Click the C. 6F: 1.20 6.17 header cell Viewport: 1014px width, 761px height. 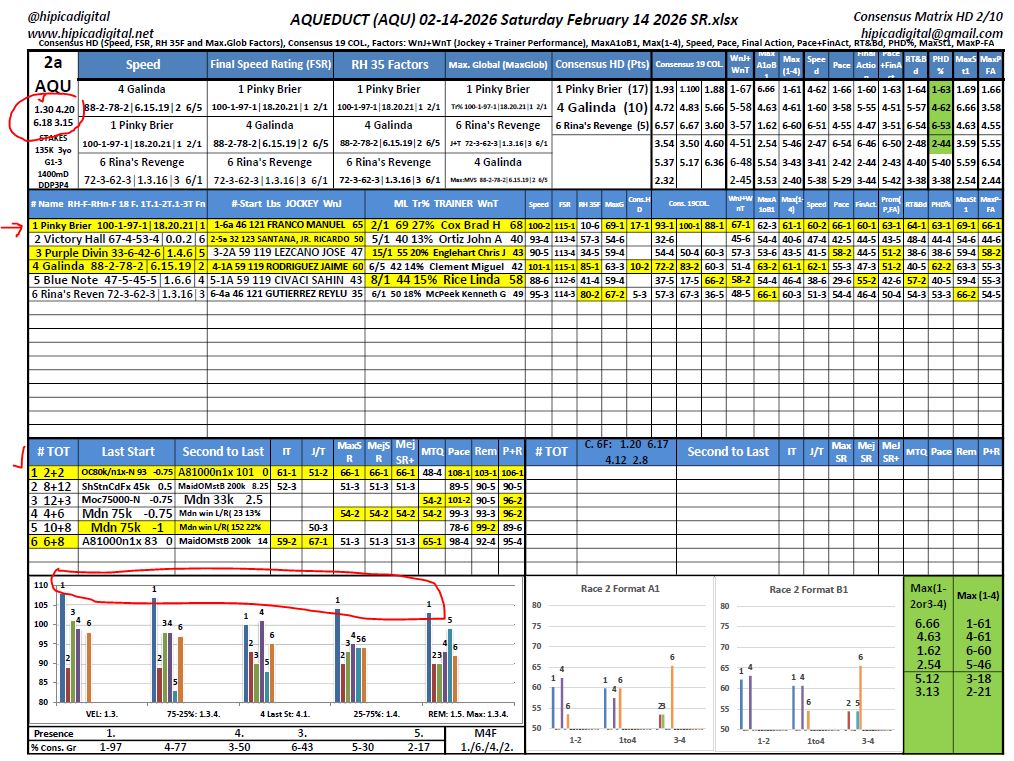[x=627, y=452]
